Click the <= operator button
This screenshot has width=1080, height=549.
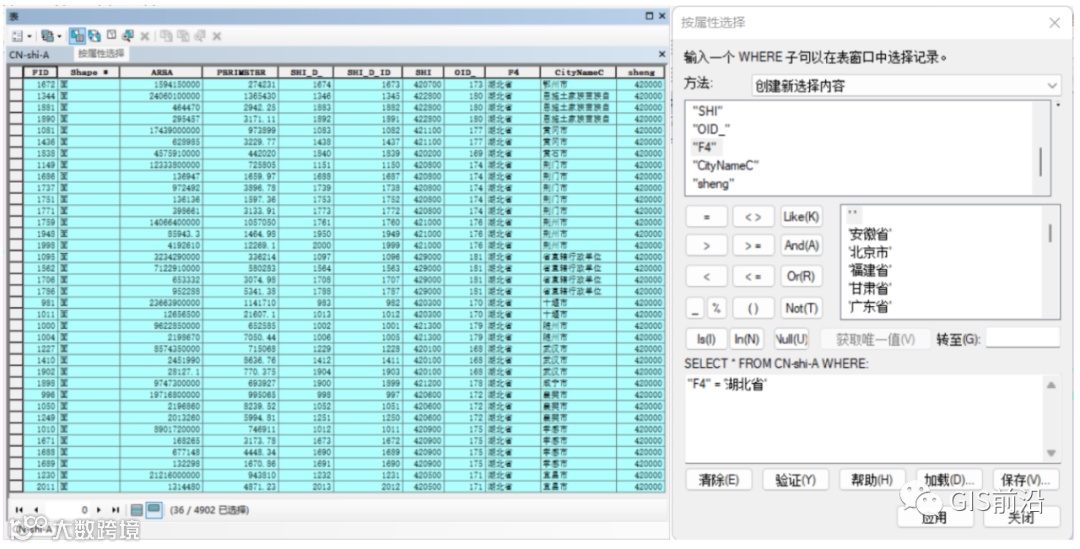point(753,277)
